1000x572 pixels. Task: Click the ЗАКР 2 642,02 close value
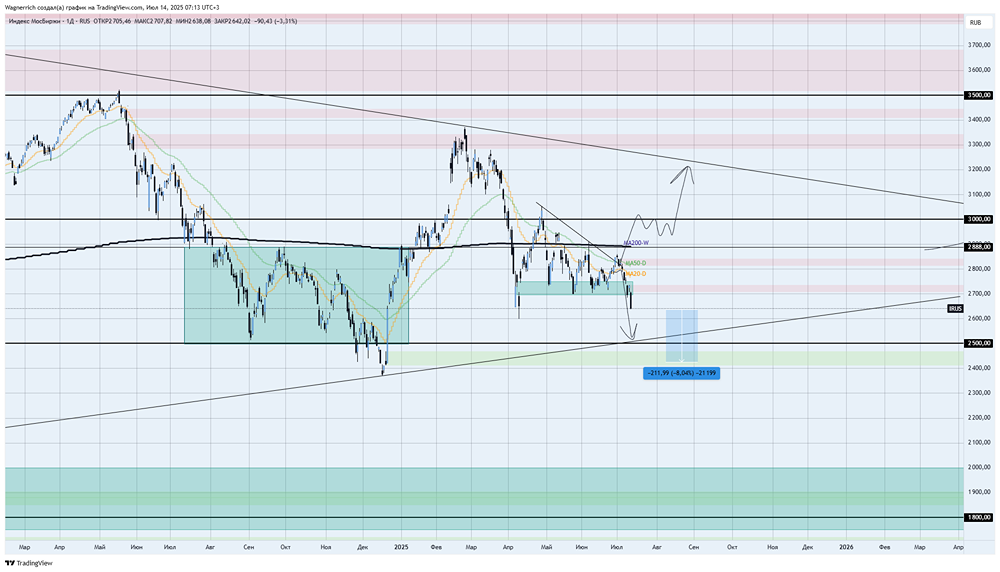[232, 21]
